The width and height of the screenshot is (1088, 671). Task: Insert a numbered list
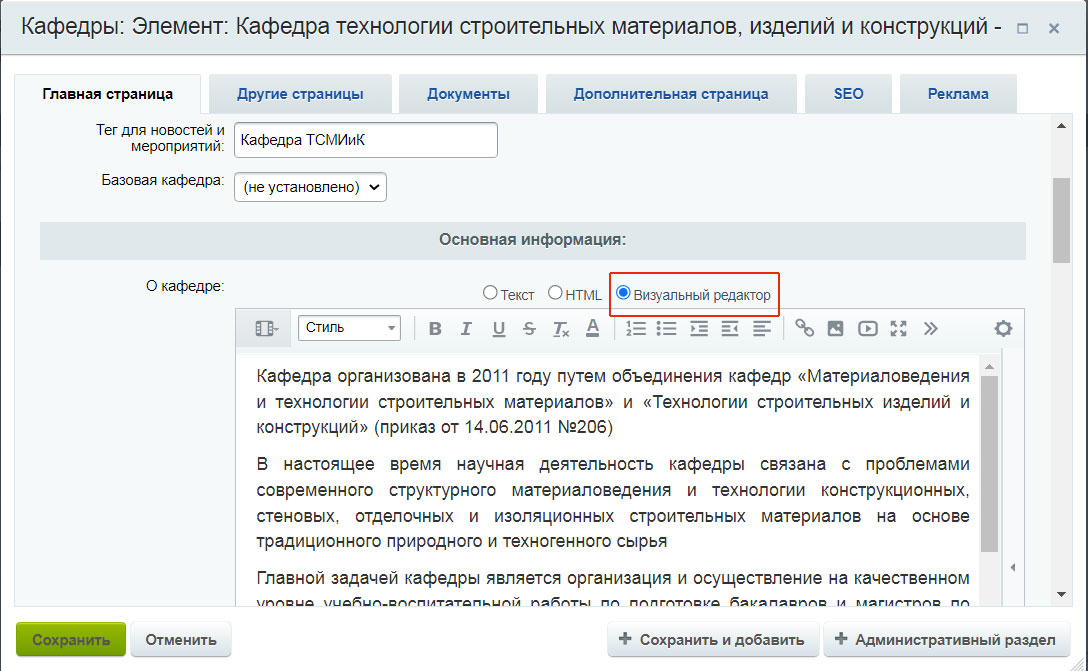pos(636,328)
